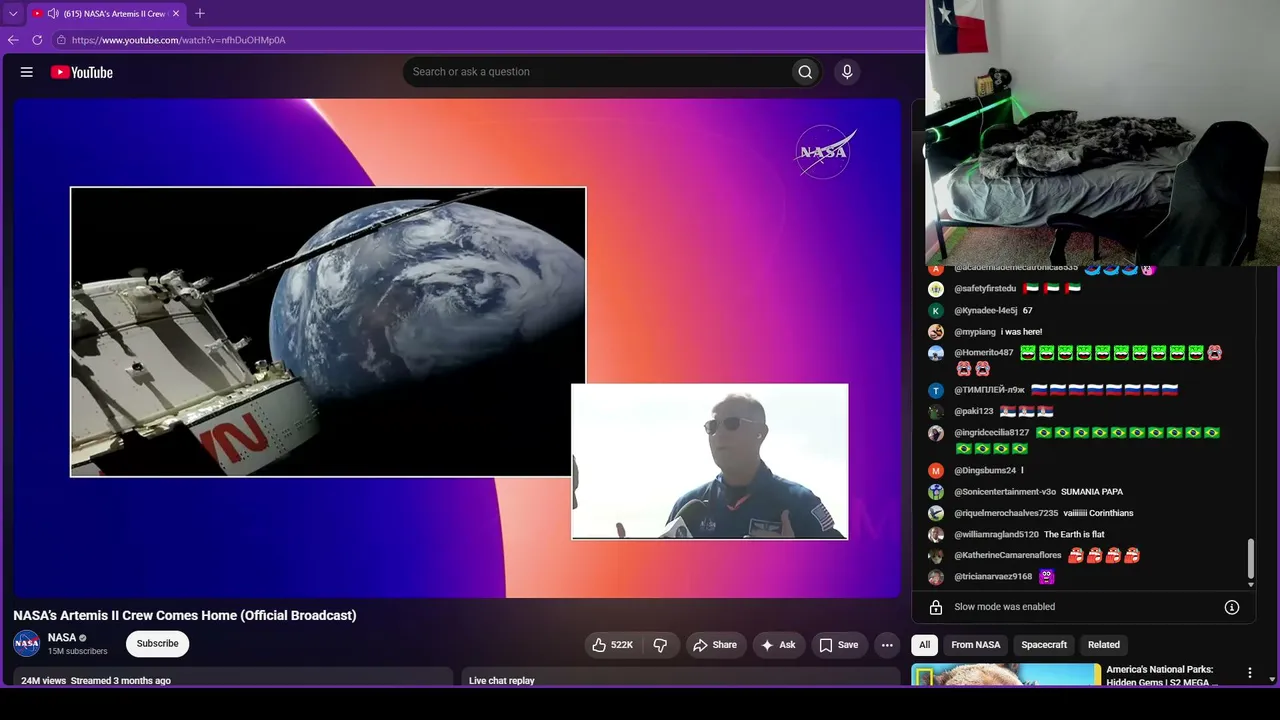The width and height of the screenshot is (1280, 720).
Task: Start voice search with the microphone
Action: (x=847, y=72)
